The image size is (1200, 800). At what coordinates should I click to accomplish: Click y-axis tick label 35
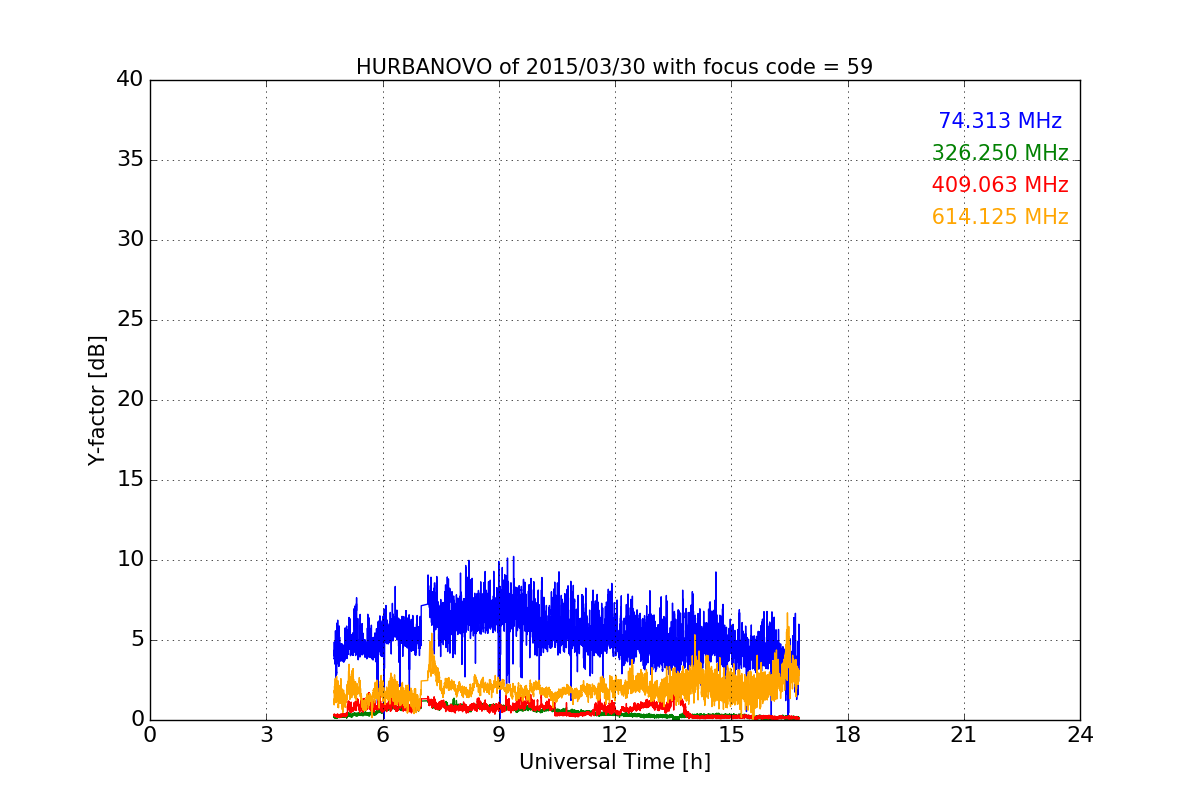coord(130,160)
